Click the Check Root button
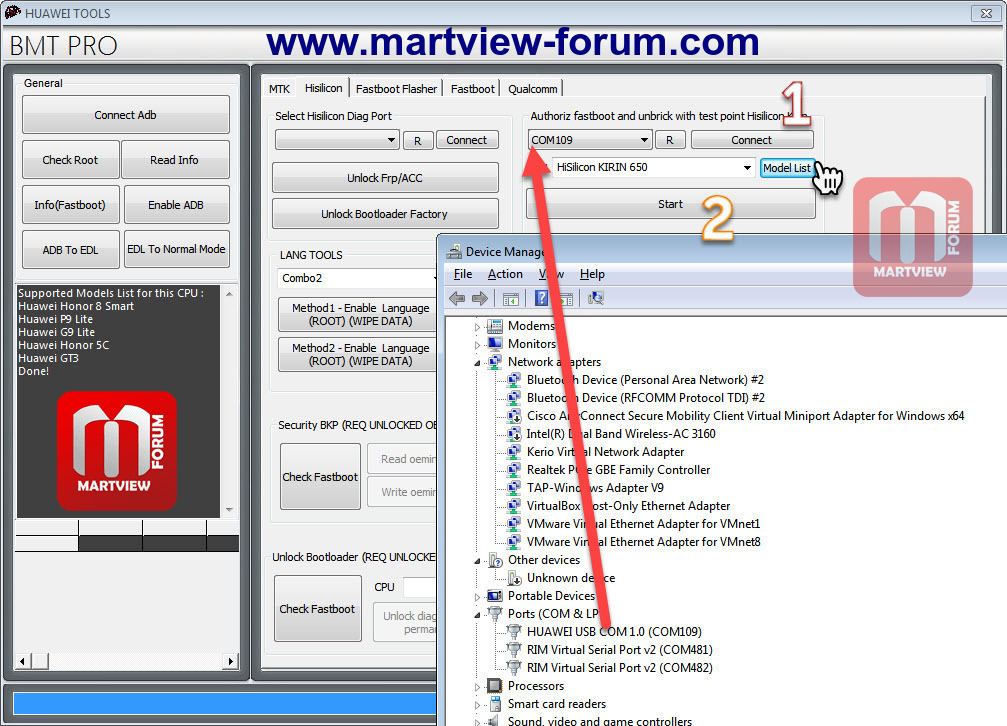The width and height of the screenshot is (1007, 726). coord(70,159)
